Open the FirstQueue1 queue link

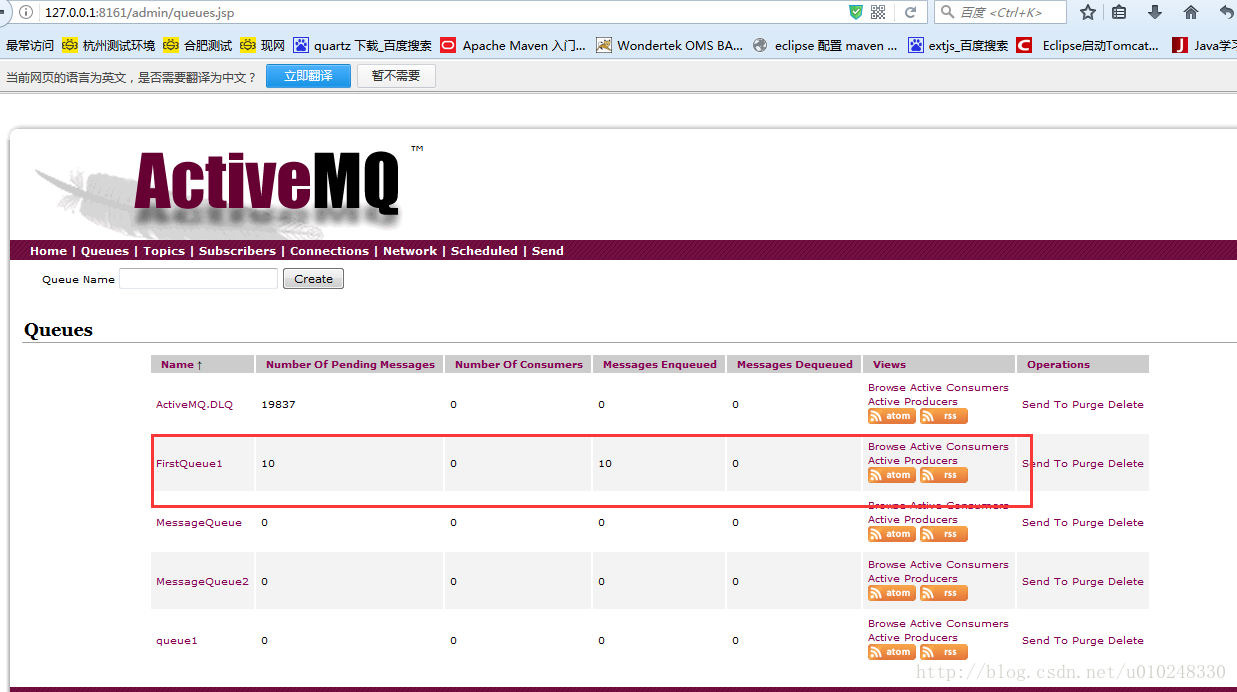(189, 464)
